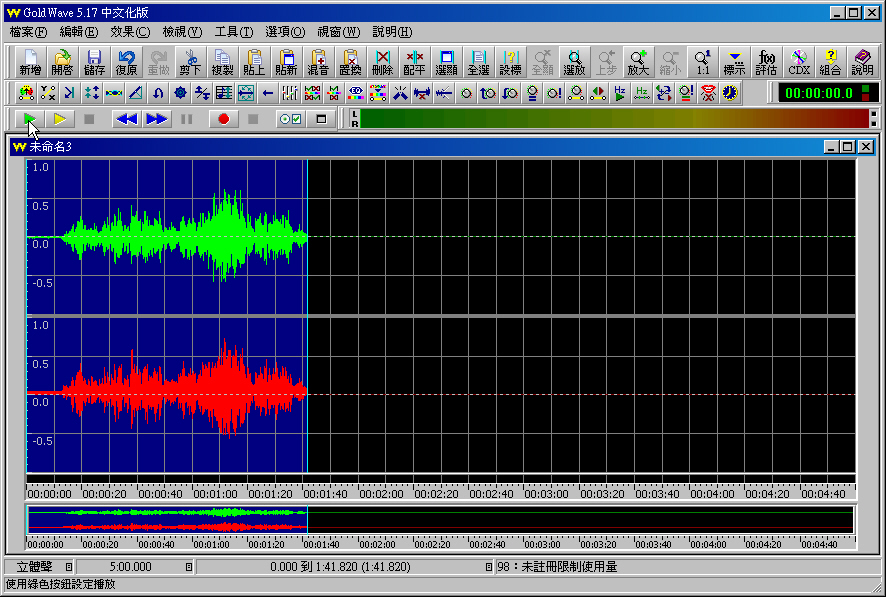
Task: Click the 放大 (Zoom In) icon
Action: click(638, 63)
